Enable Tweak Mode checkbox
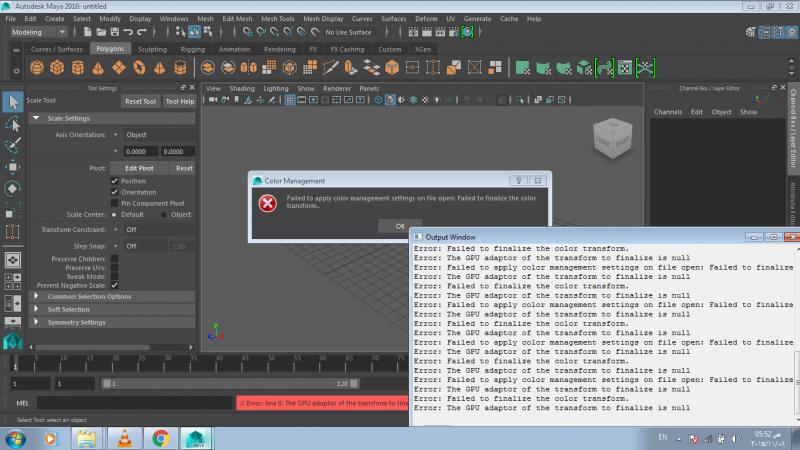Image resolution: width=800 pixels, height=450 pixels. 114,276
